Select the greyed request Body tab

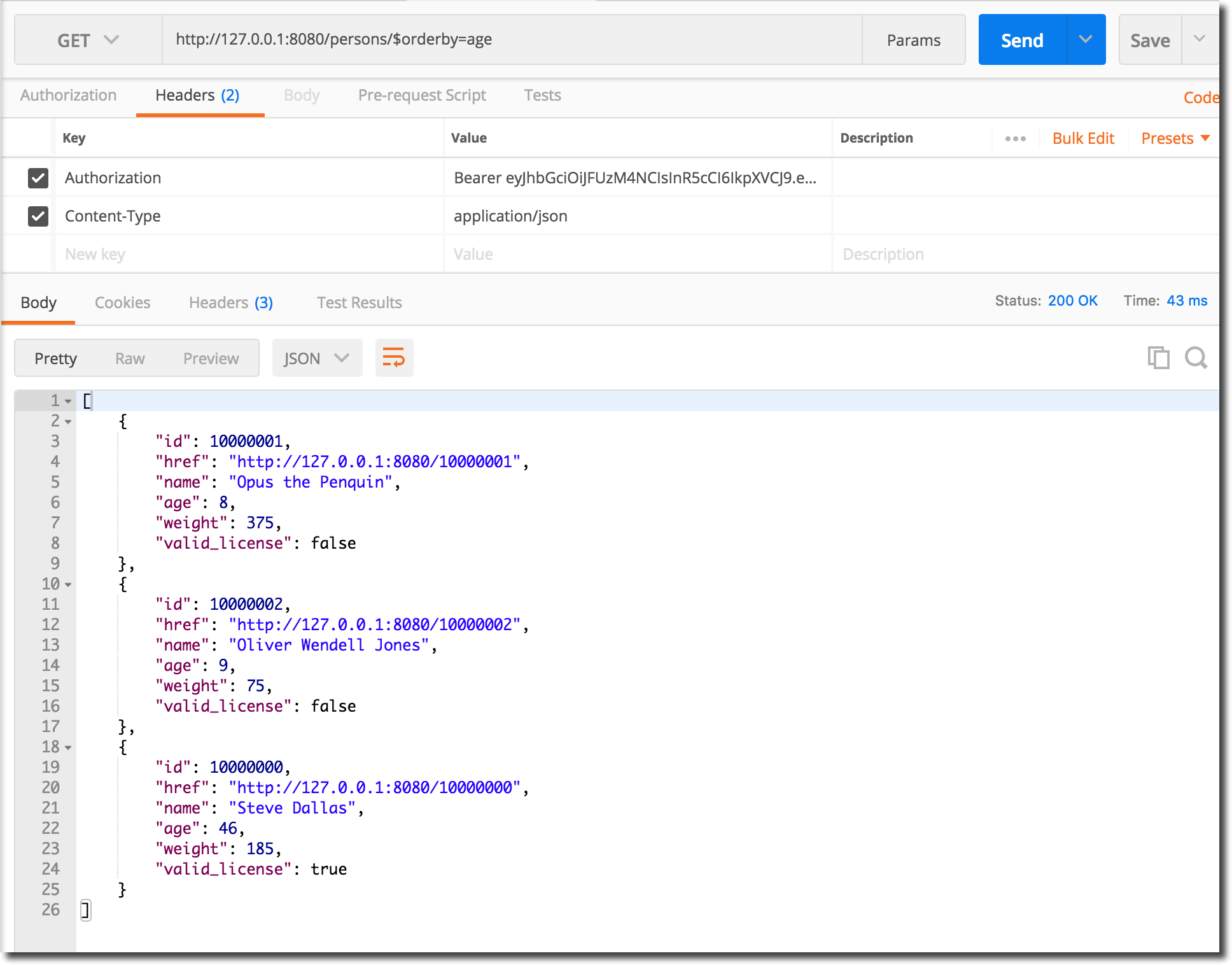coord(302,95)
